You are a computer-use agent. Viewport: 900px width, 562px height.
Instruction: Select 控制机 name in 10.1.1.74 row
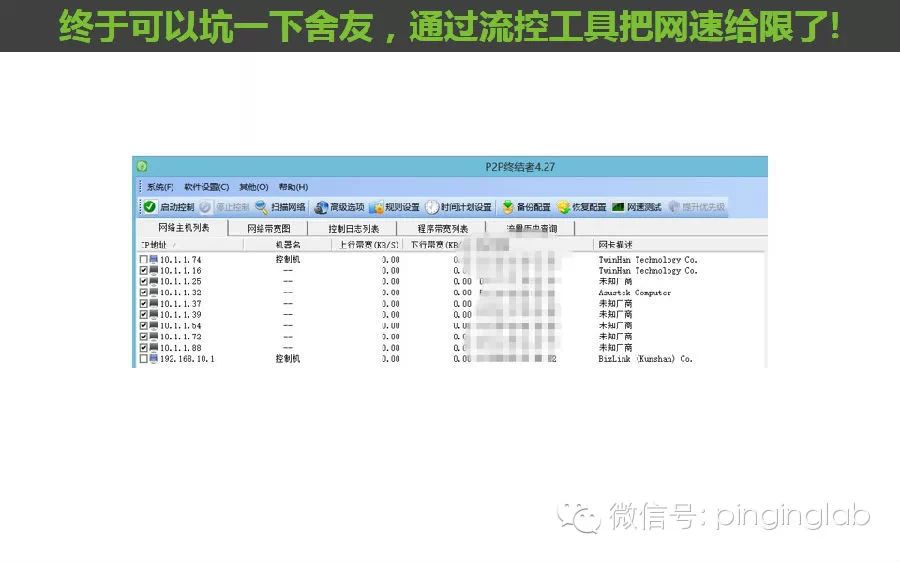(x=288, y=259)
